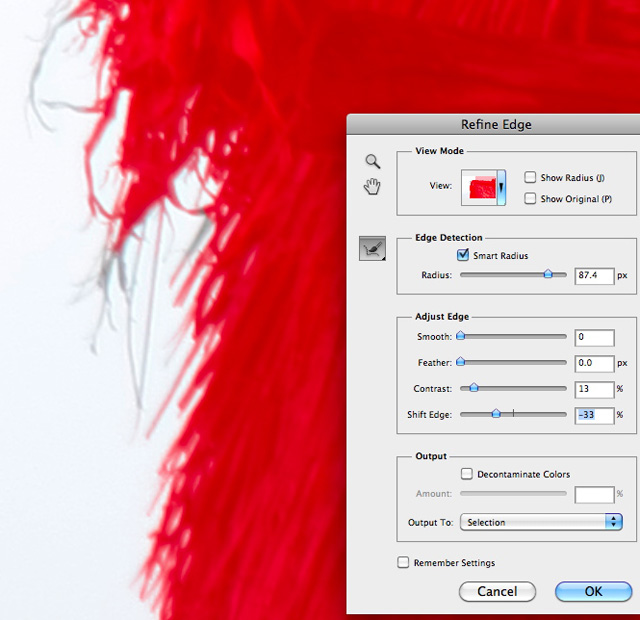Click the Shift Edge value field -33

coord(594,416)
